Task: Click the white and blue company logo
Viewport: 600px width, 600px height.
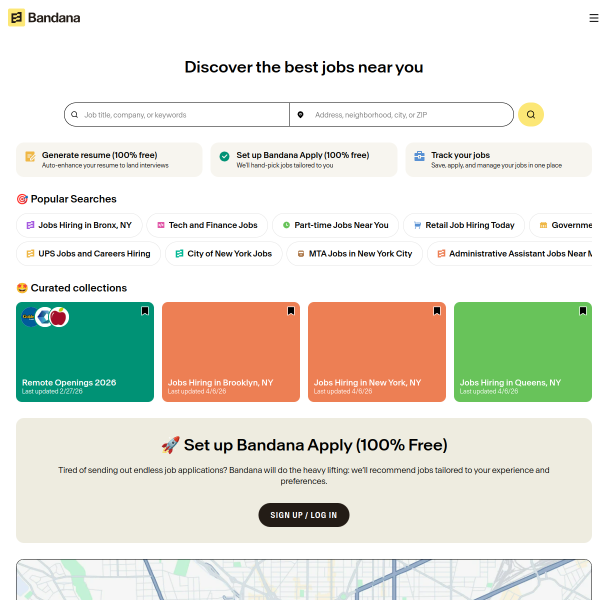Action: click(x=44, y=317)
